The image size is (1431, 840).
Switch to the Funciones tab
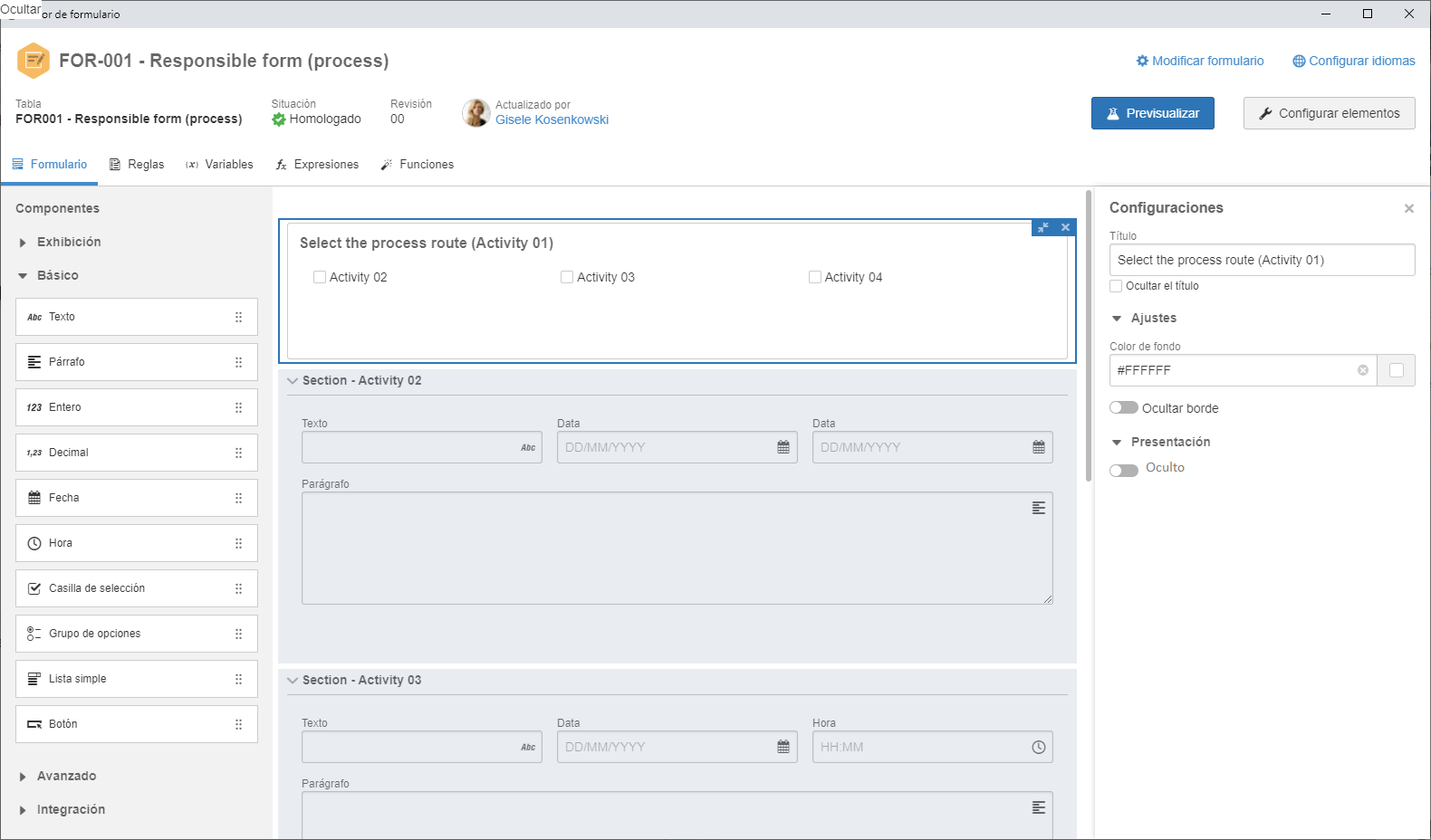coord(418,165)
